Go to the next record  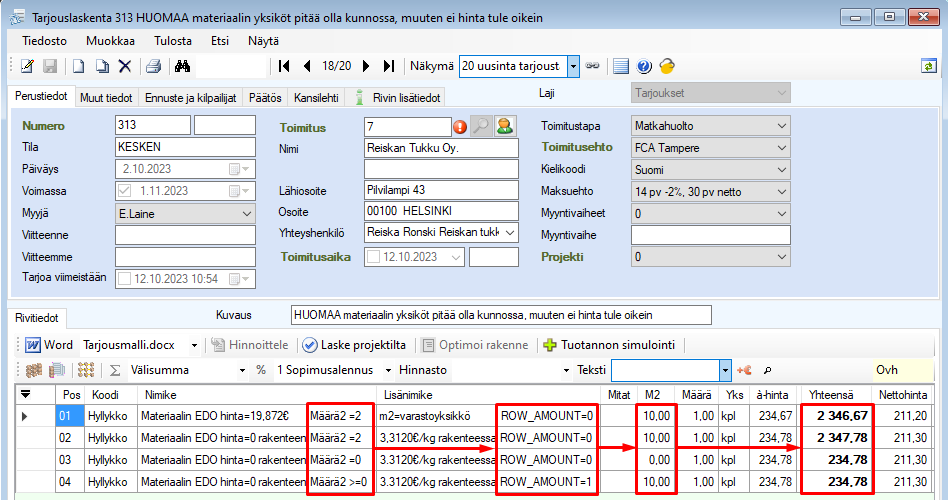tap(366, 66)
